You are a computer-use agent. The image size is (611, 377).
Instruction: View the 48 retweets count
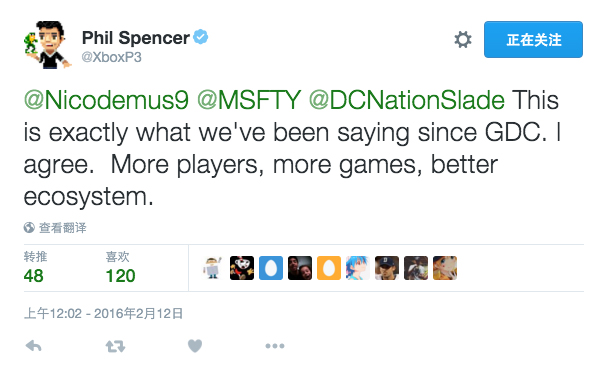click(x=34, y=276)
